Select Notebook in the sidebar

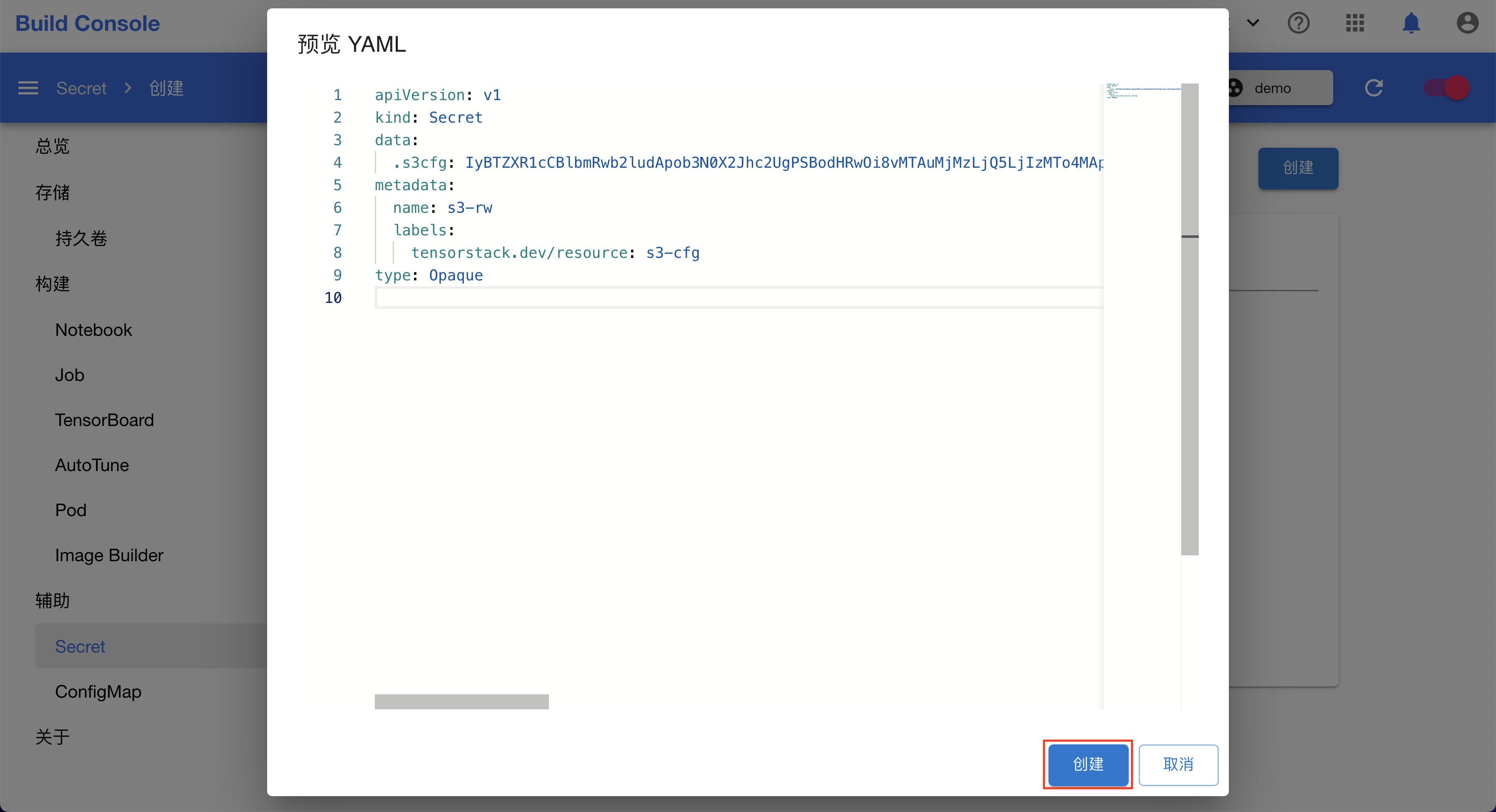click(93, 330)
